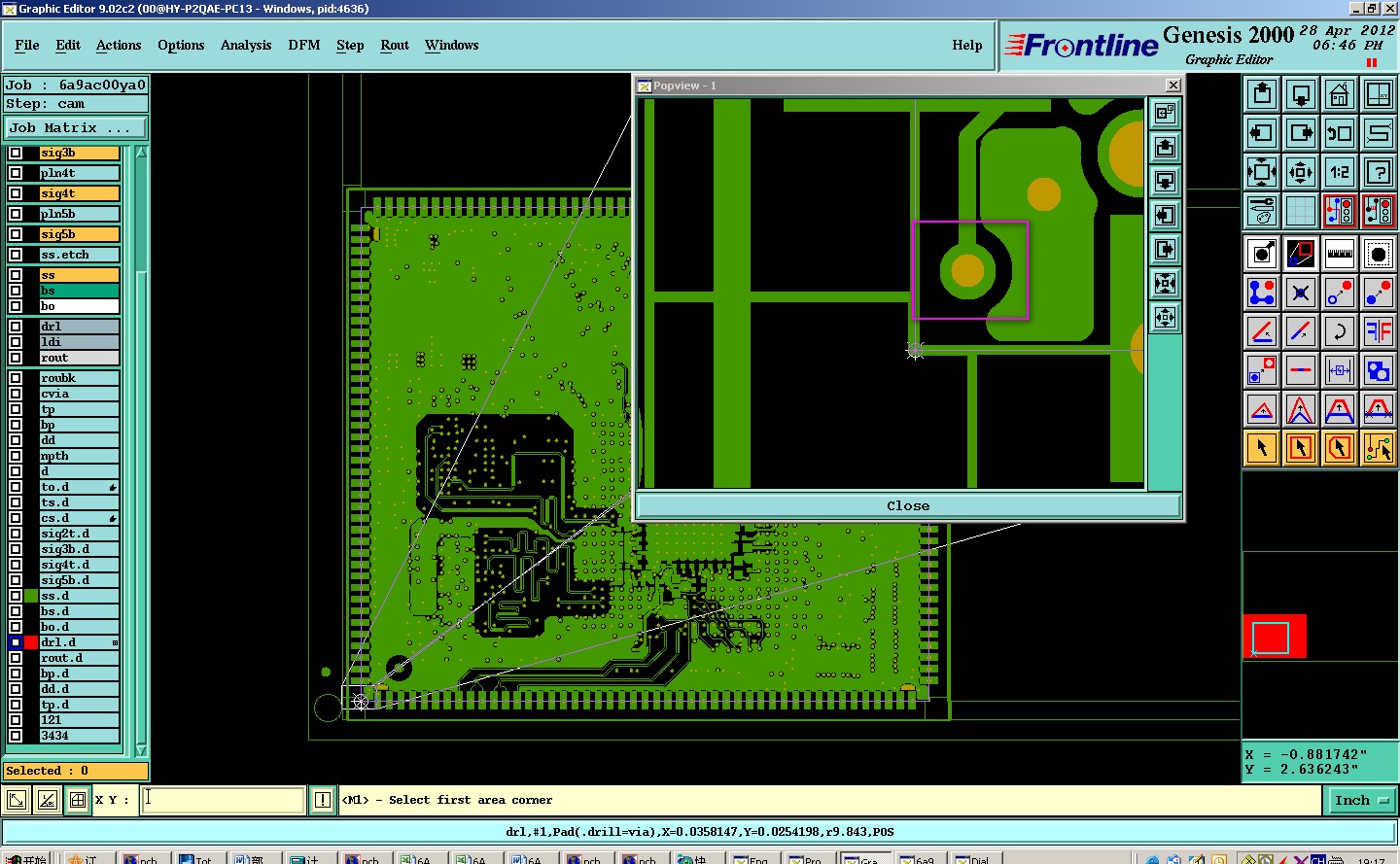Toggle display checkbox for layer ss.etch
The height and width of the screenshot is (864, 1400).
pyautogui.click(x=16, y=255)
